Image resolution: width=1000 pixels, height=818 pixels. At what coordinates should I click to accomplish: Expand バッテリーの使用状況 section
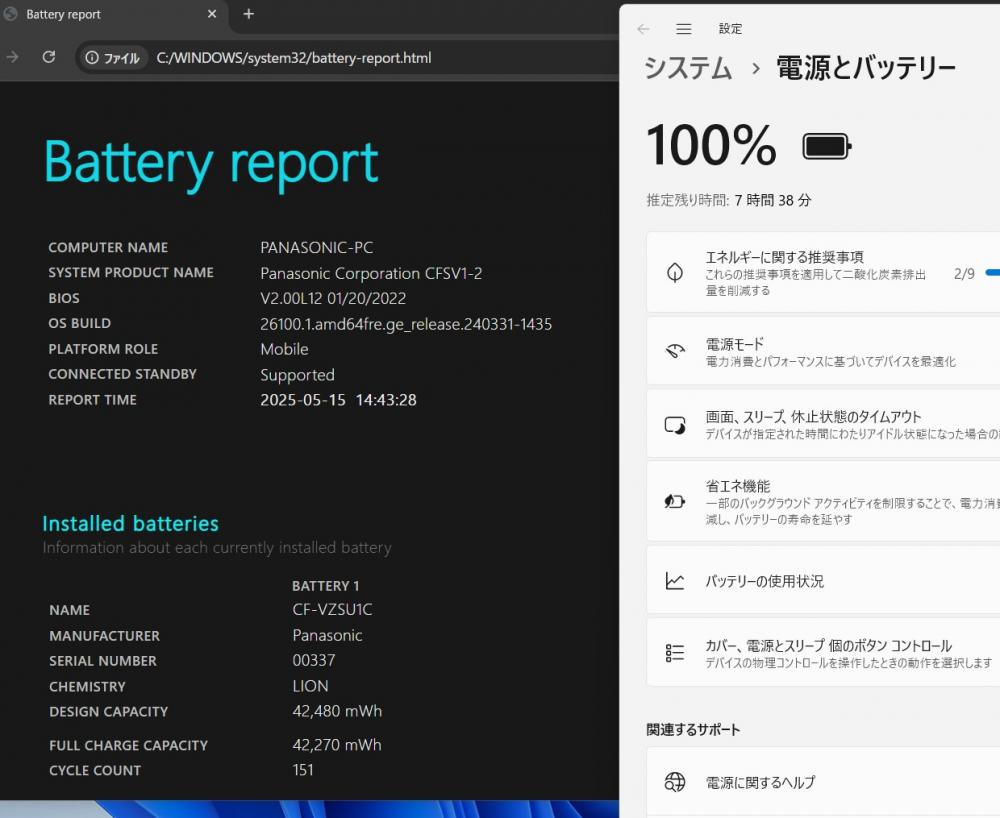(x=823, y=580)
